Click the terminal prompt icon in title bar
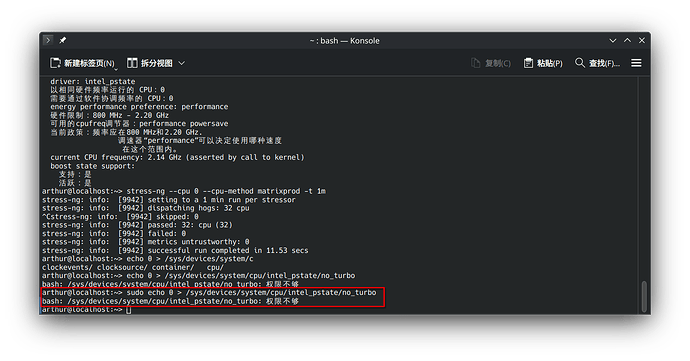690x361 pixels. click(x=48, y=40)
